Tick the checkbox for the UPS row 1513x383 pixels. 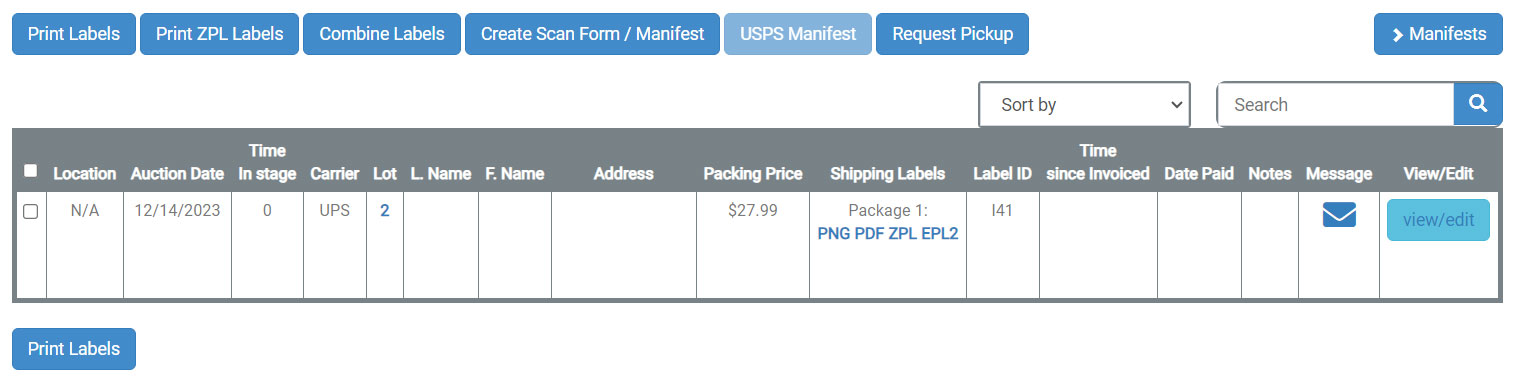30,212
